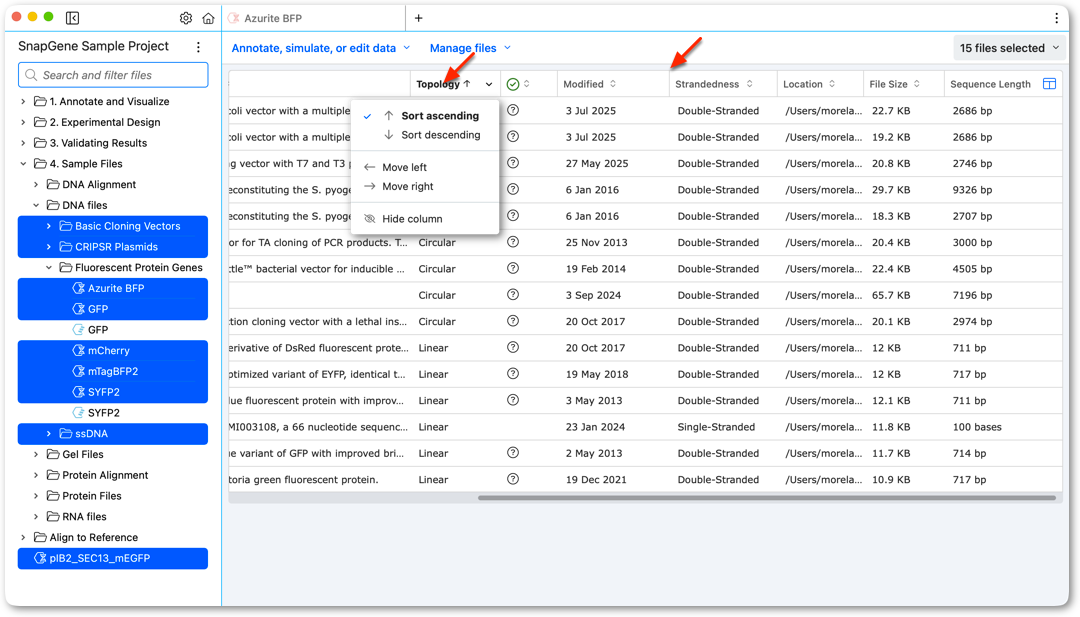1080x617 pixels.
Task: Sort by the Modified column header
Action: (x=583, y=84)
